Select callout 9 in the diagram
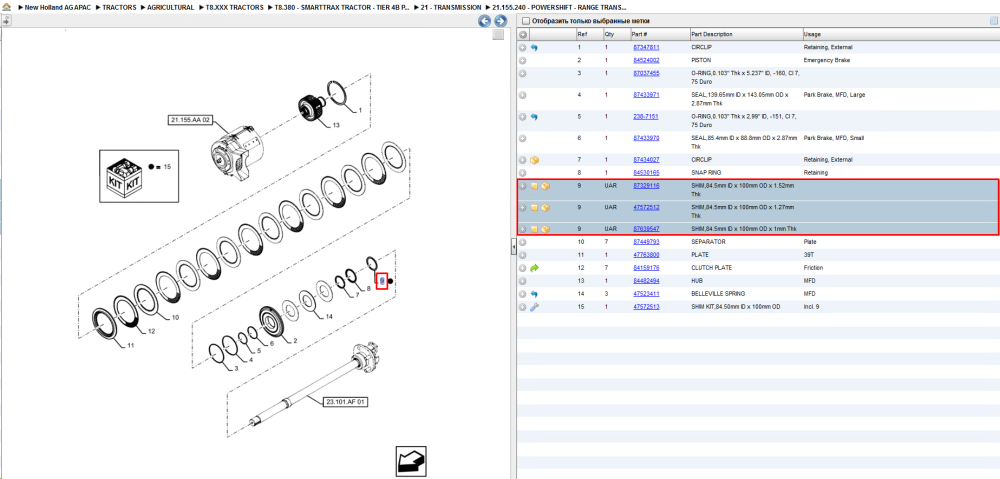This screenshot has width=1000, height=479. click(x=382, y=281)
